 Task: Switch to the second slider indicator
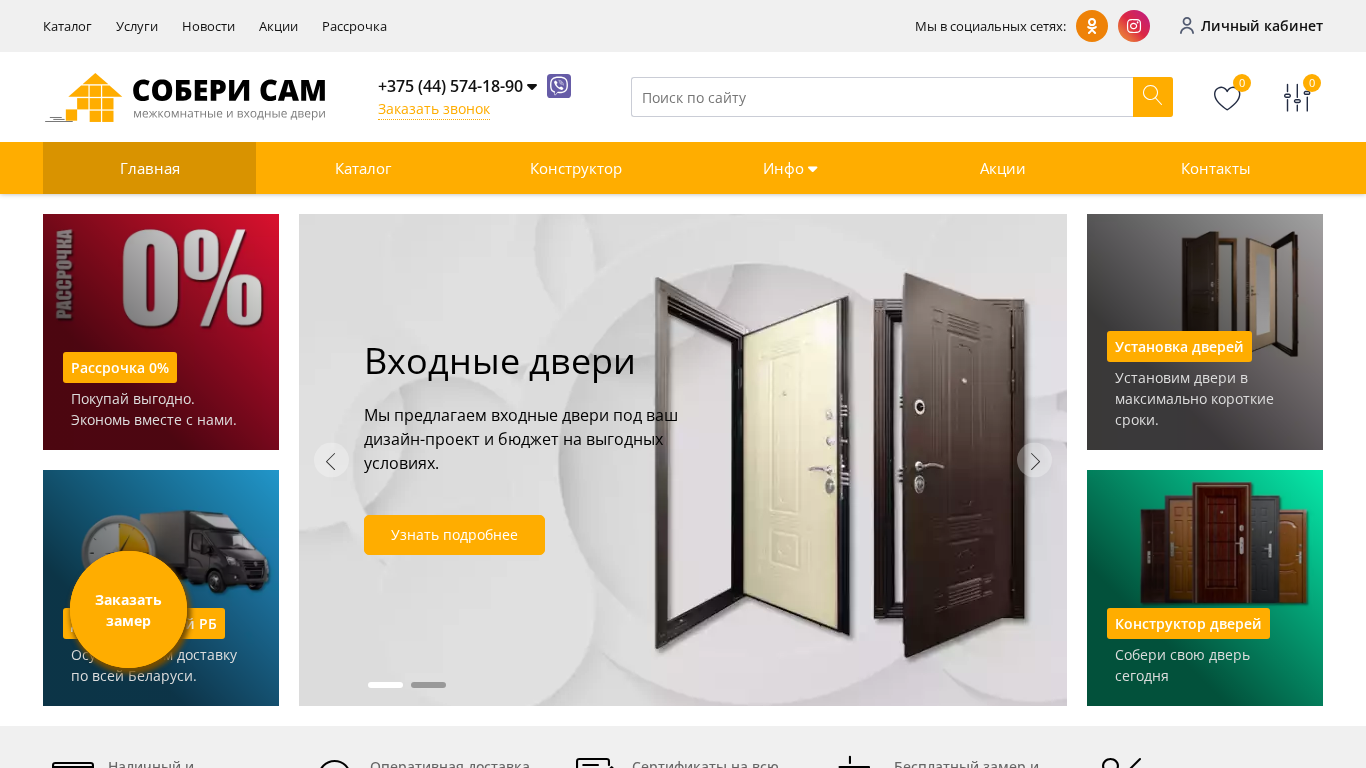pyautogui.click(x=428, y=685)
